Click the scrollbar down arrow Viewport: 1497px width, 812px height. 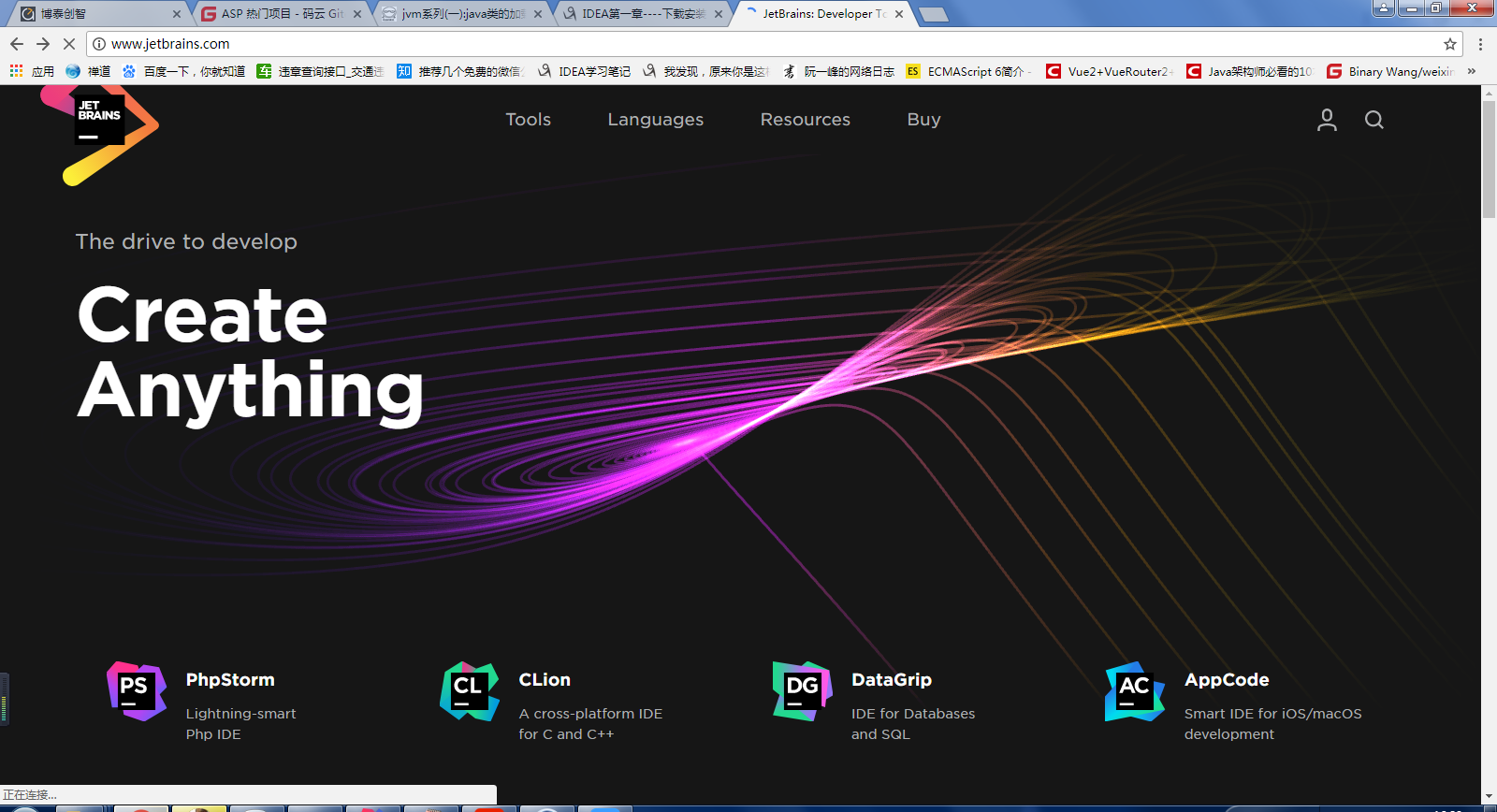click(x=1490, y=797)
